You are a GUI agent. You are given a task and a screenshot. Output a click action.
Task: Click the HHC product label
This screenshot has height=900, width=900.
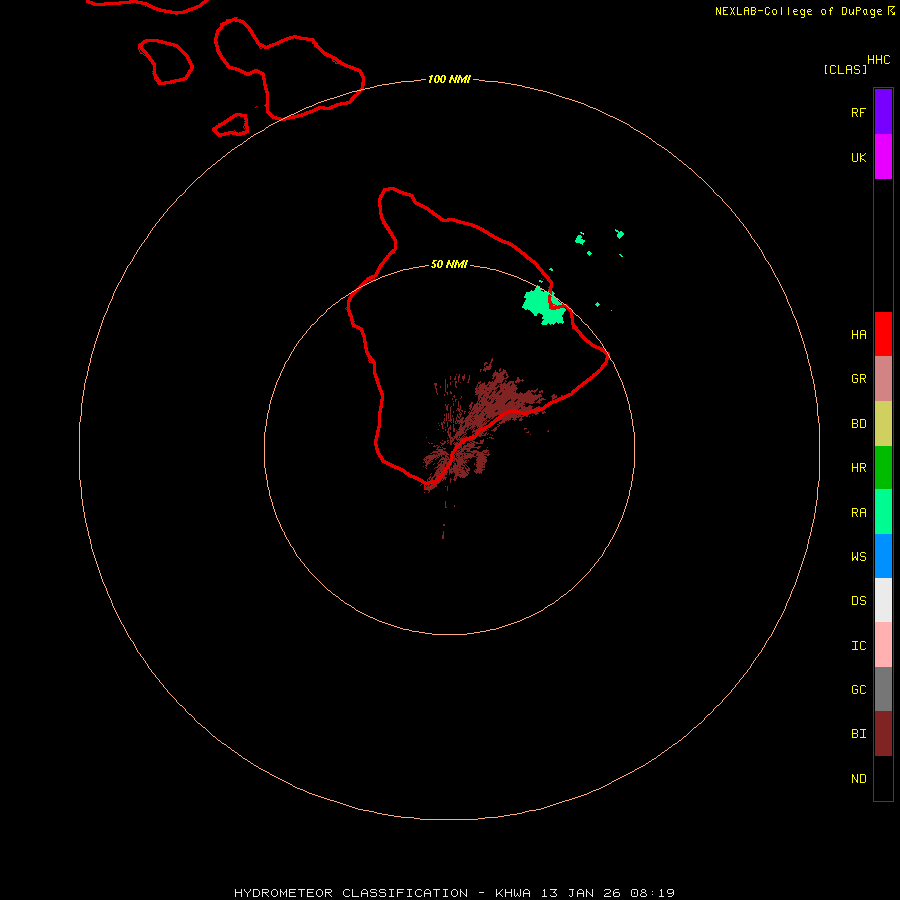878,60
